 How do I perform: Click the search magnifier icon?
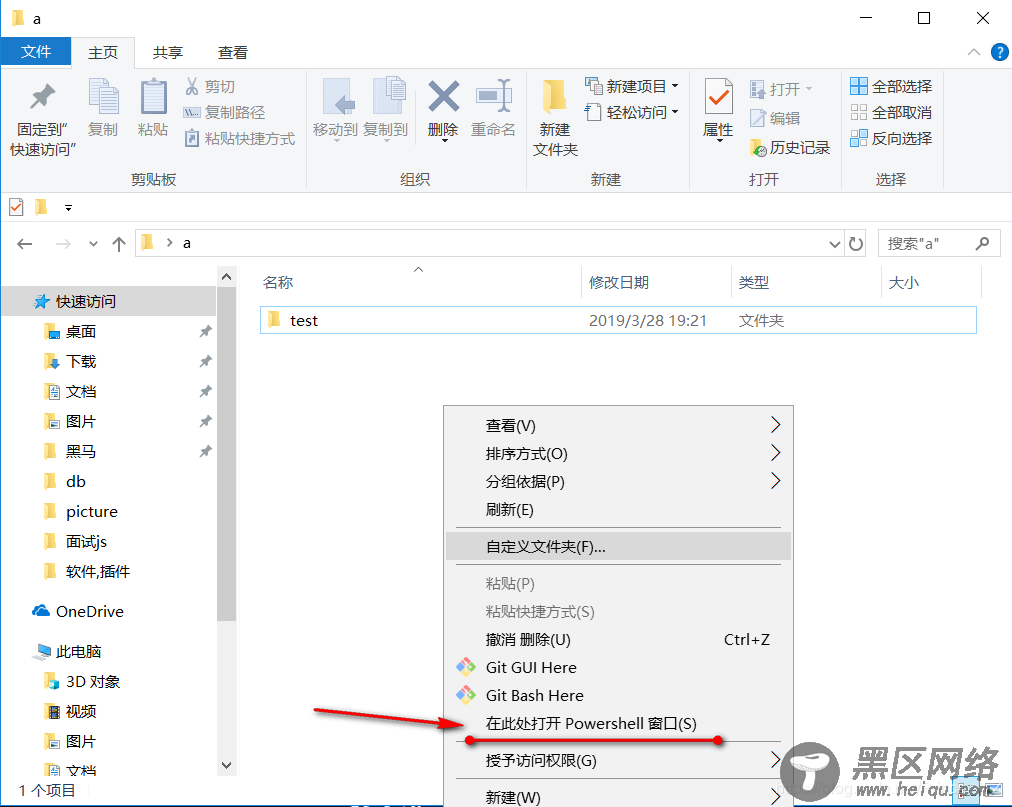pyautogui.click(x=982, y=243)
